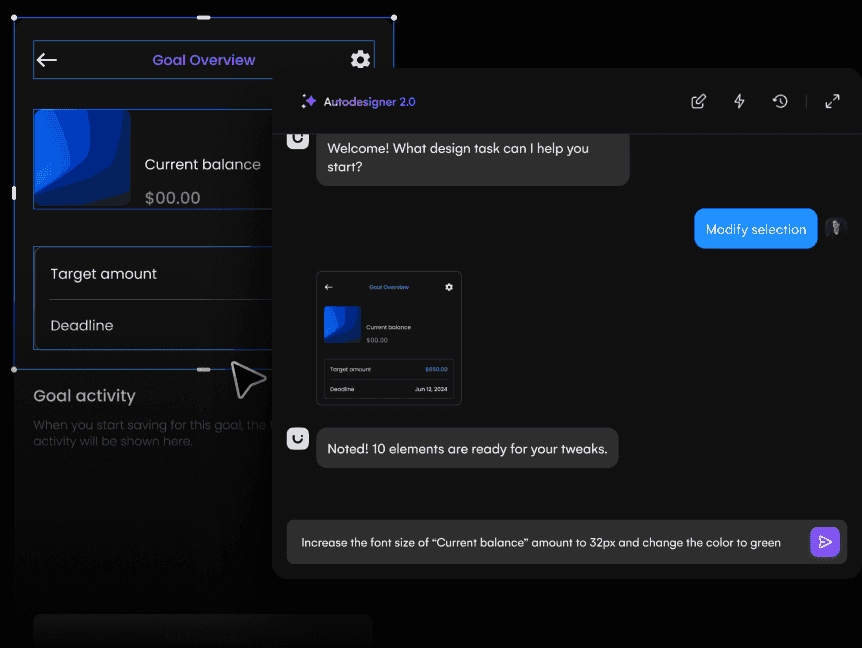Click the bot avatar next to the Welcome message
The height and width of the screenshot is (648, 862).
click(x=297, y=140)
